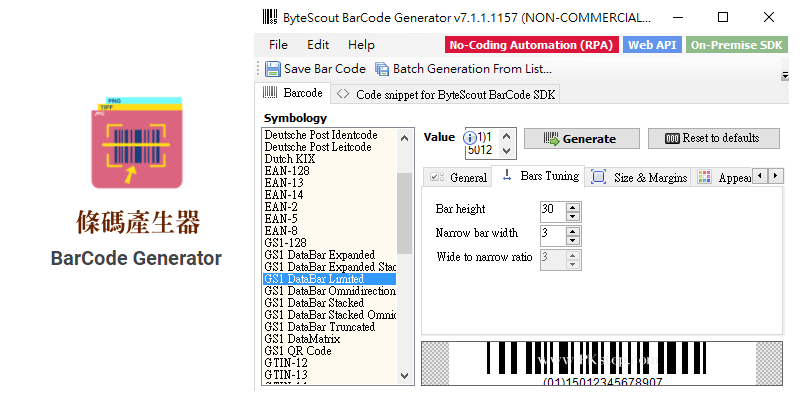Select EAN-13 in Symbology list
Viewport: 800px width, 400px height.
(x=330, y=183)
